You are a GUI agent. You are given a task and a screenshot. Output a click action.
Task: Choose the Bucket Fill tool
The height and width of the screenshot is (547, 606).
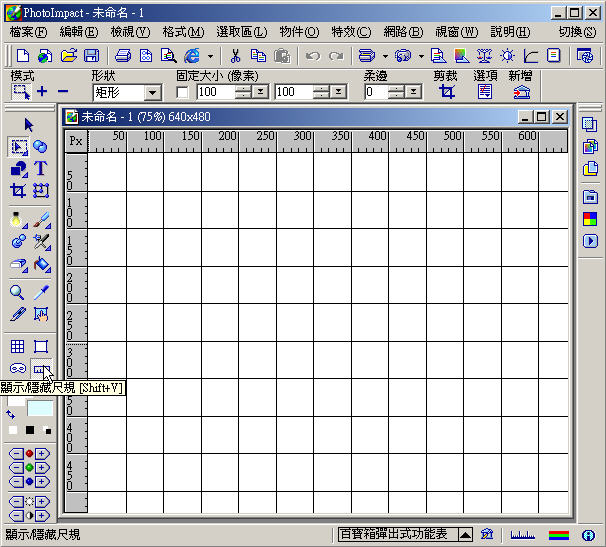pos(41,265)
